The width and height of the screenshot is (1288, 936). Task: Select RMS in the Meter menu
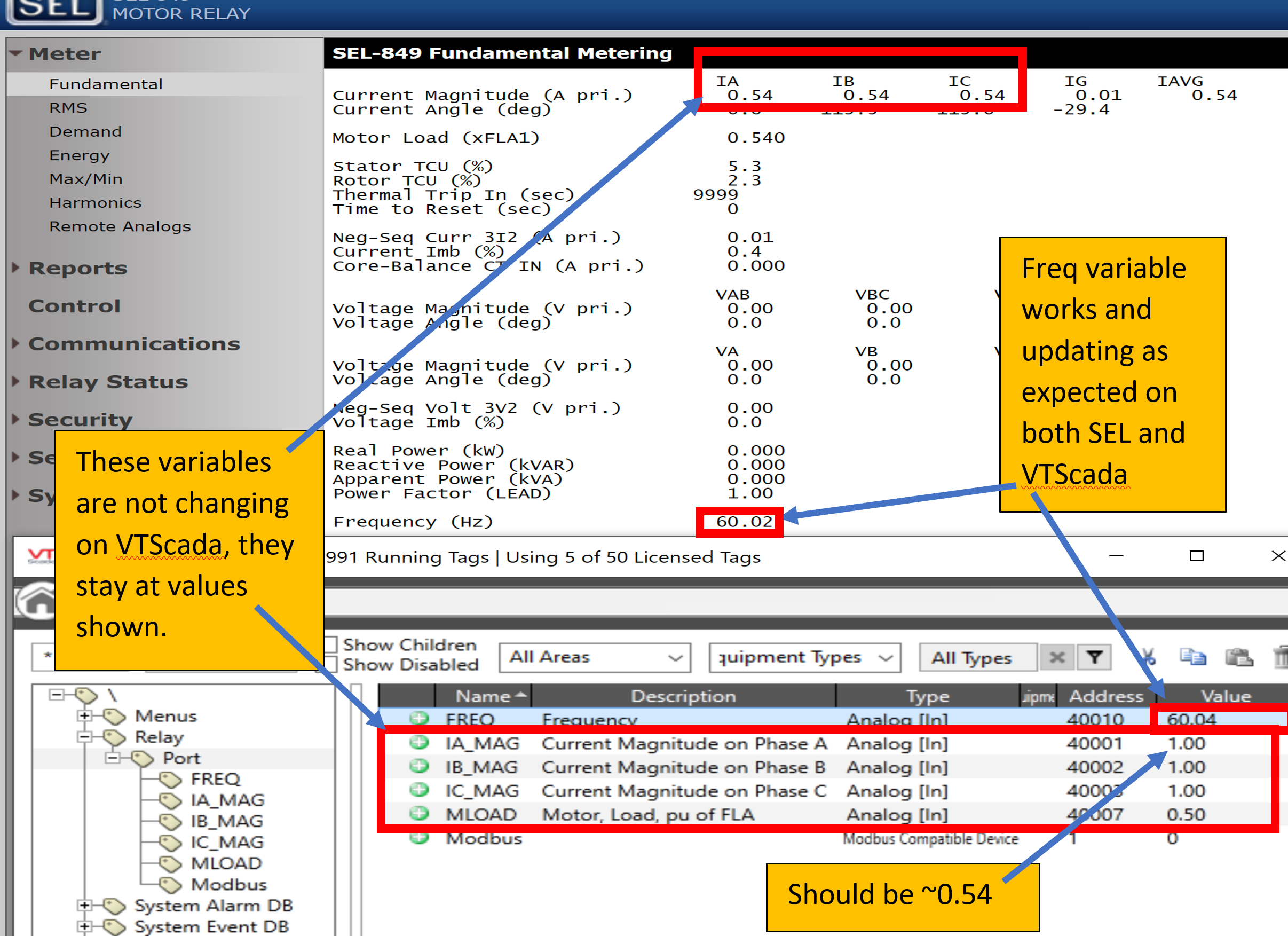(x=68, y=108)
